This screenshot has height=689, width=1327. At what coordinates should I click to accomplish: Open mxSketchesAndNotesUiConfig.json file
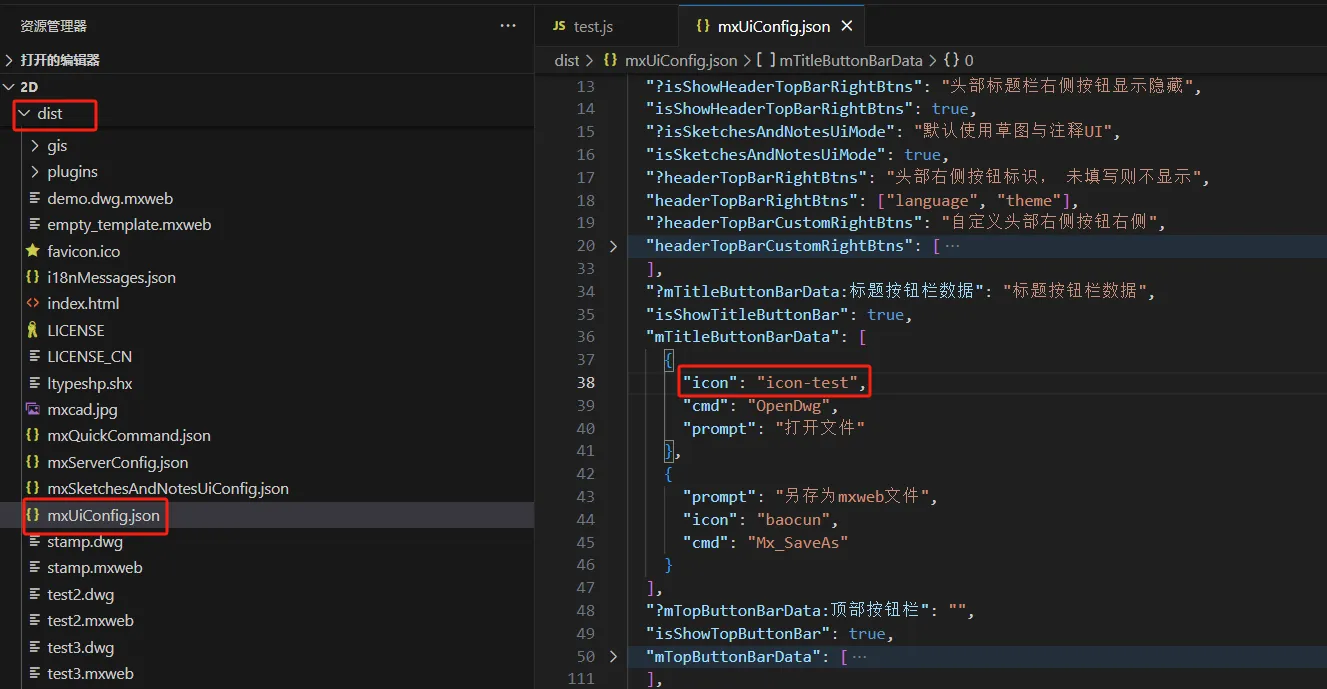[x=168, y=489]
